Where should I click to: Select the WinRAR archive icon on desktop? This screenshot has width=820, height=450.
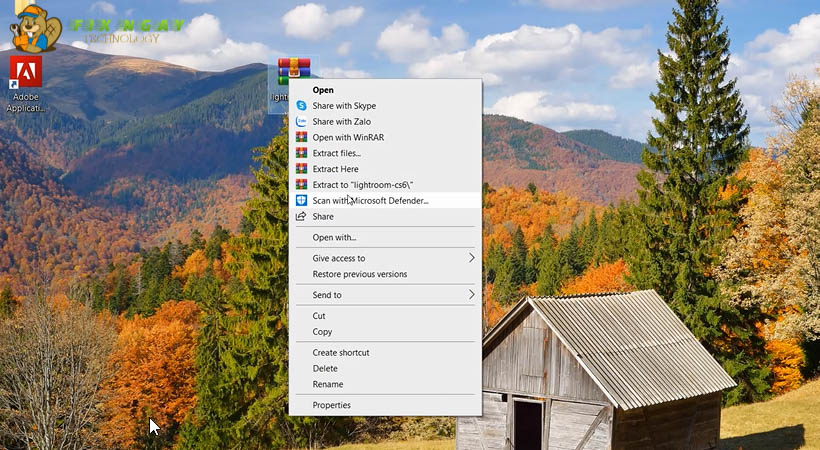point(293,72)
